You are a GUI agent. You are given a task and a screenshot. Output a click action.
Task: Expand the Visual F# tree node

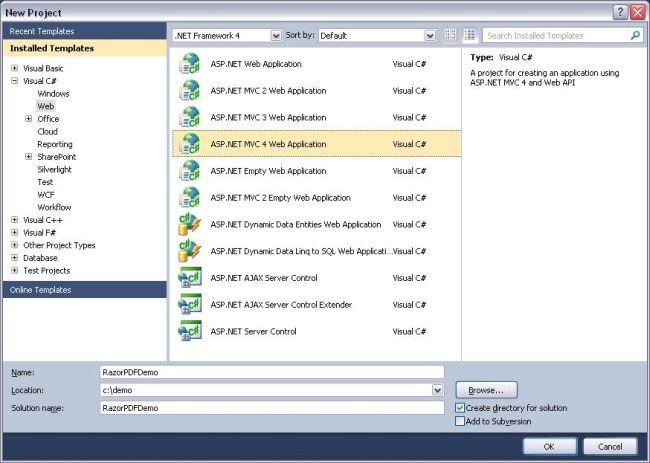coord(15,233)
